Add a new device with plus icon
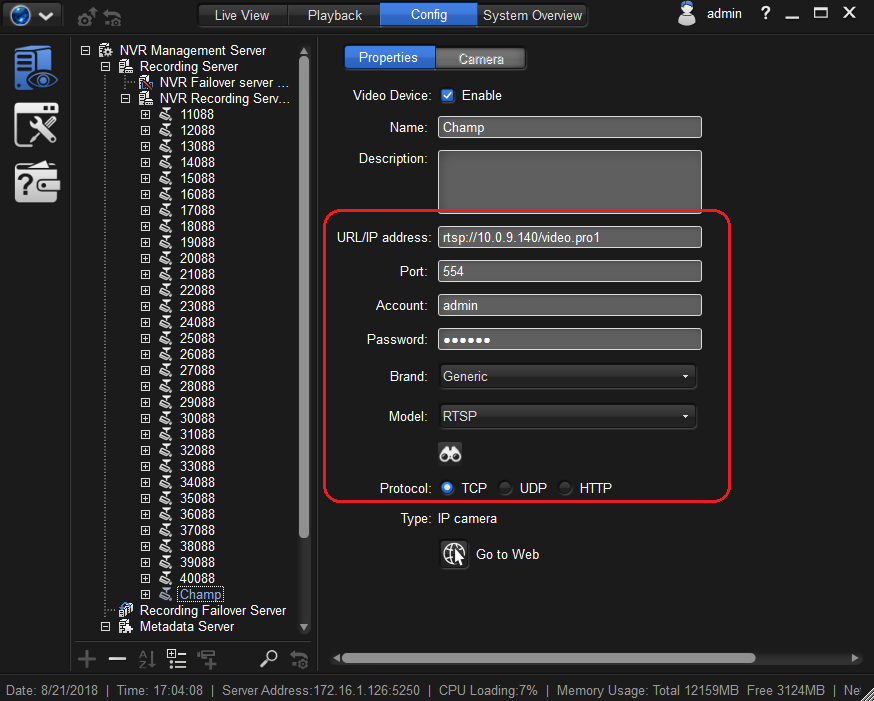The width and height of the screenshot is (874, 701). click(x=86, y=659)
